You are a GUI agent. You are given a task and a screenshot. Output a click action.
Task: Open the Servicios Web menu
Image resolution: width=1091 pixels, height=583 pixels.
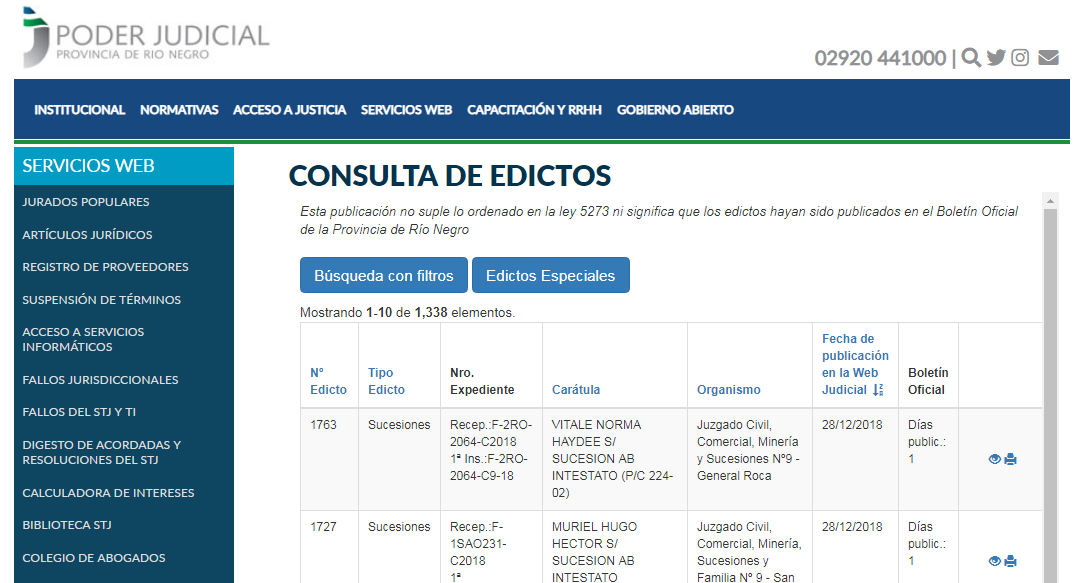pyautogui.click(x=406, y=110)
